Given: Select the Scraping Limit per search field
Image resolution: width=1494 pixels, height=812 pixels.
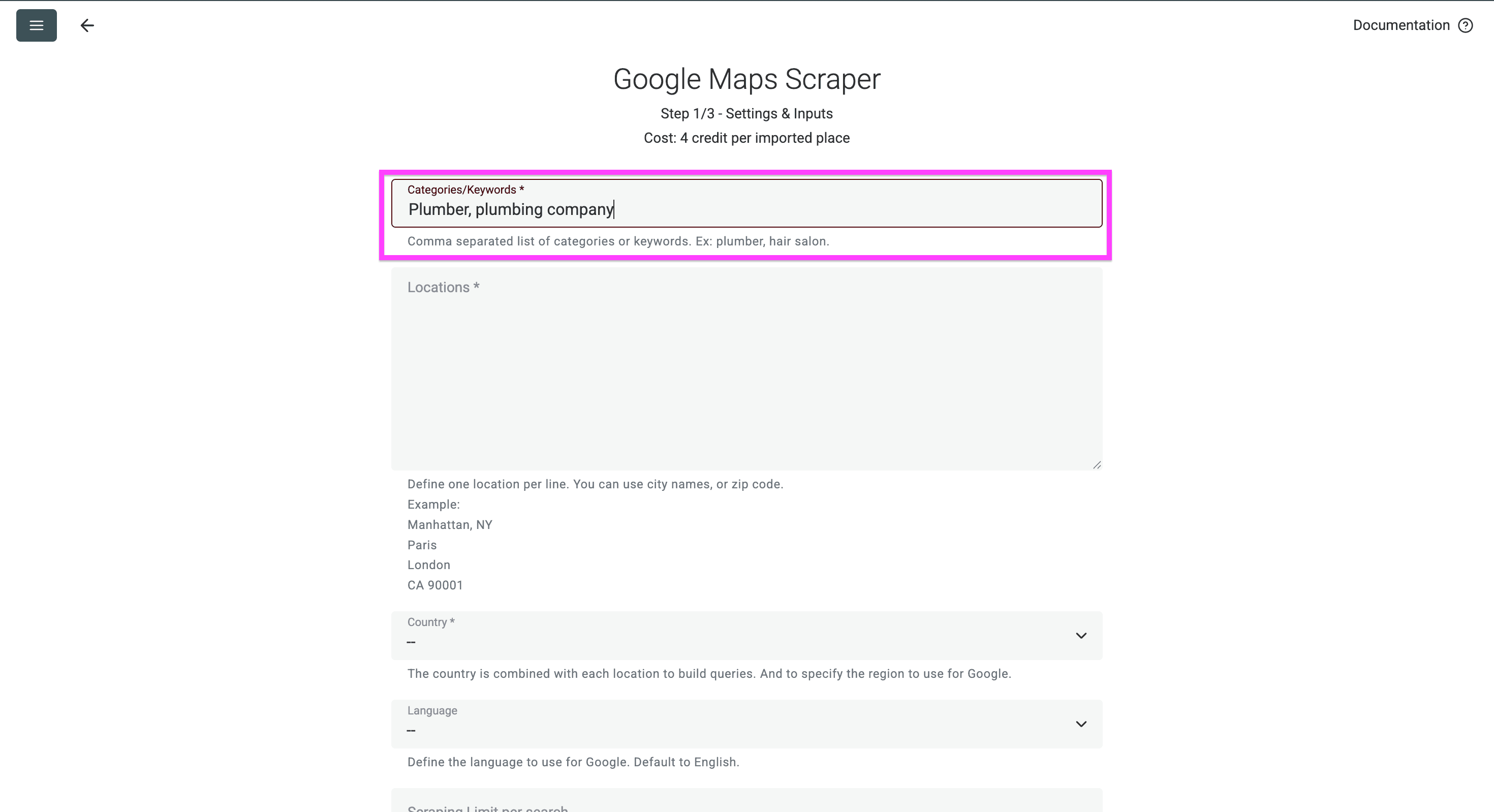Looking at the screenshot, I should 746,806.
